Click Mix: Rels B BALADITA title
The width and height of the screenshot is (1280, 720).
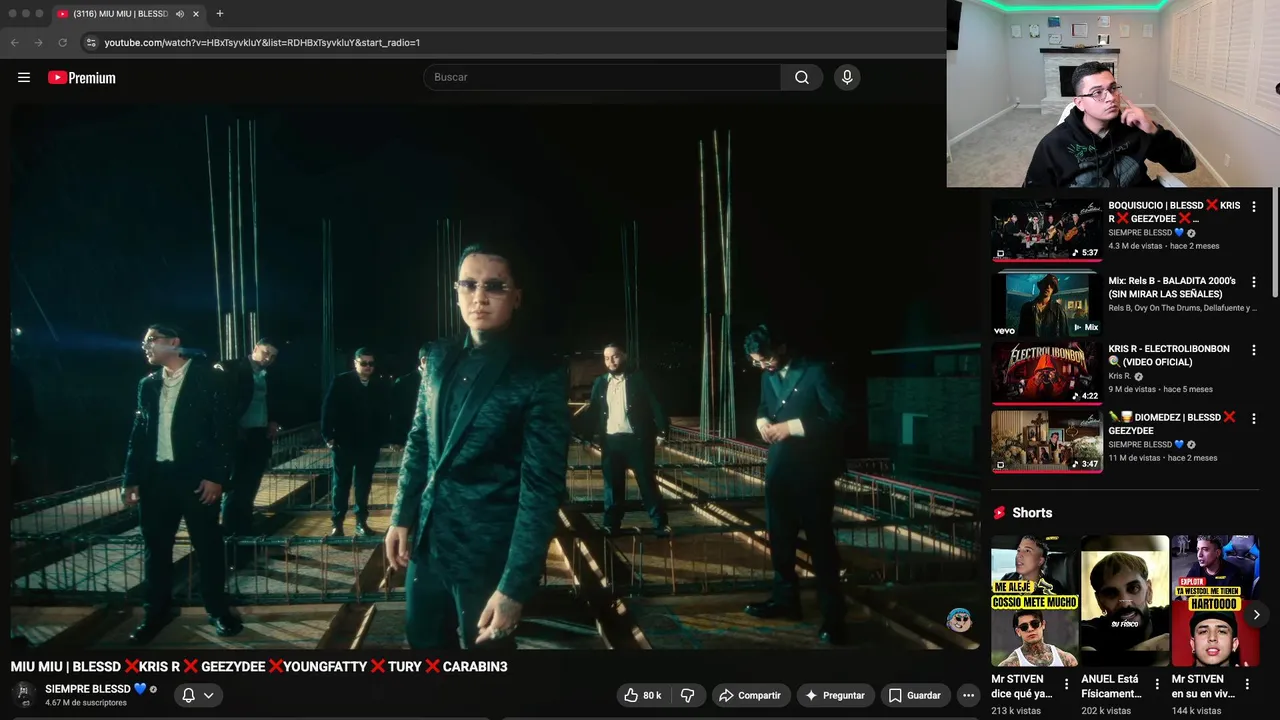tap(1172, 288)
